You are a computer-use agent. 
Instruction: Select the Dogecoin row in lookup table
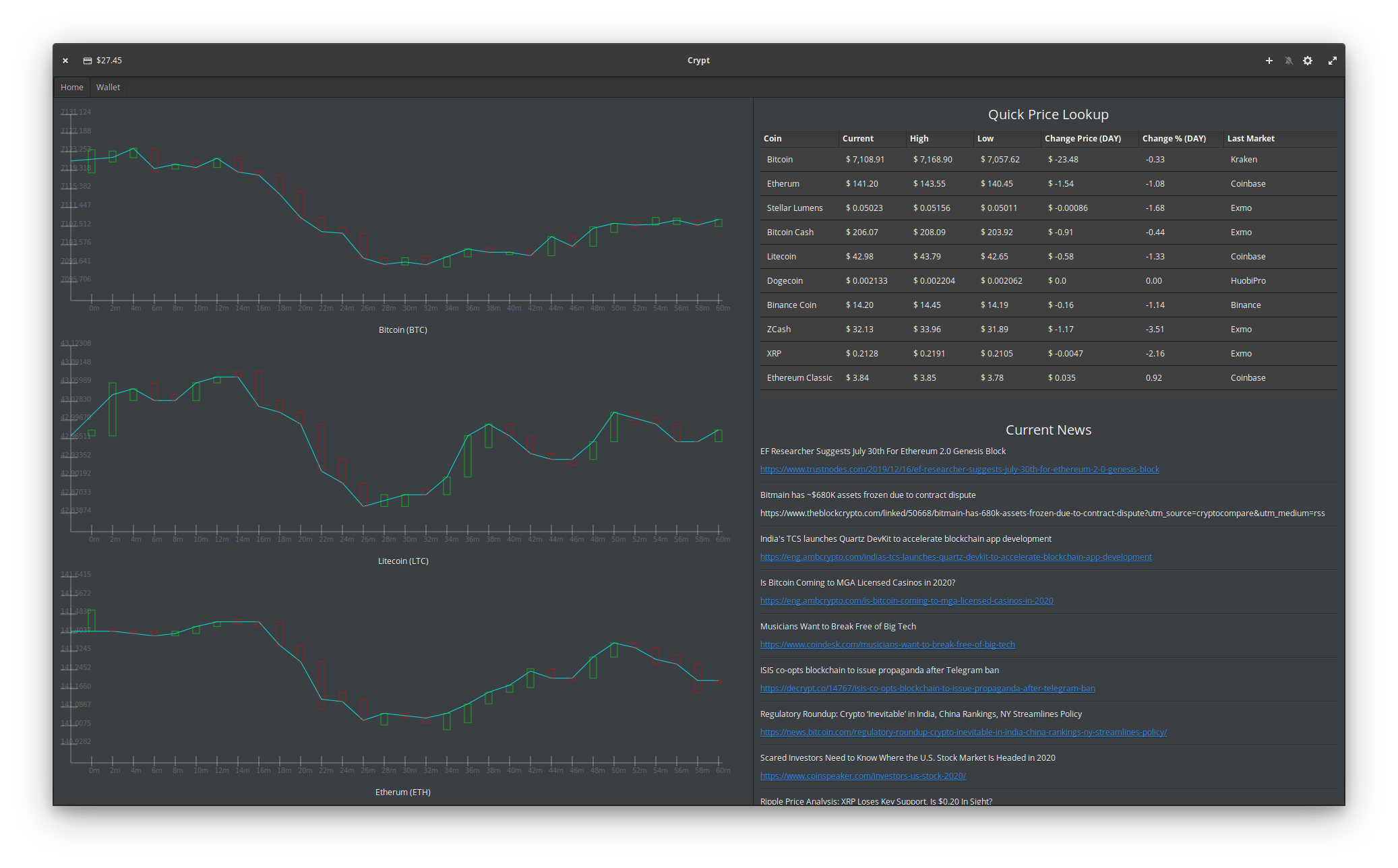(1048, 281)
